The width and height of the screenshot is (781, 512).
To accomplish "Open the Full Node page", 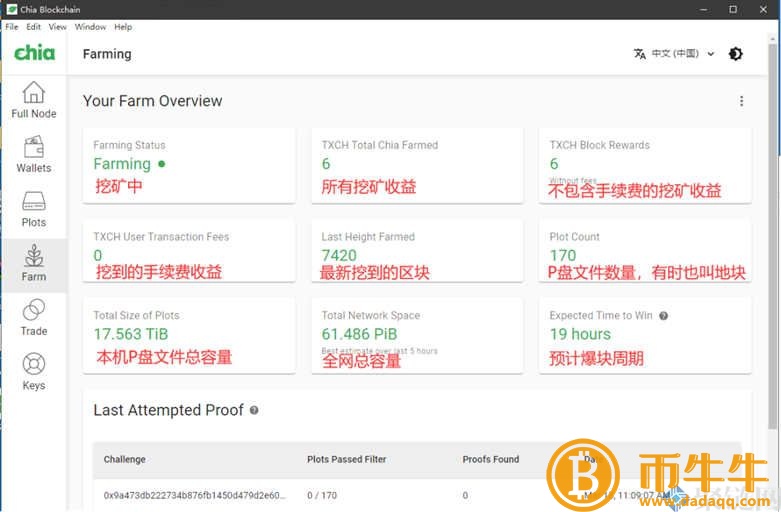I will (34, 100).
